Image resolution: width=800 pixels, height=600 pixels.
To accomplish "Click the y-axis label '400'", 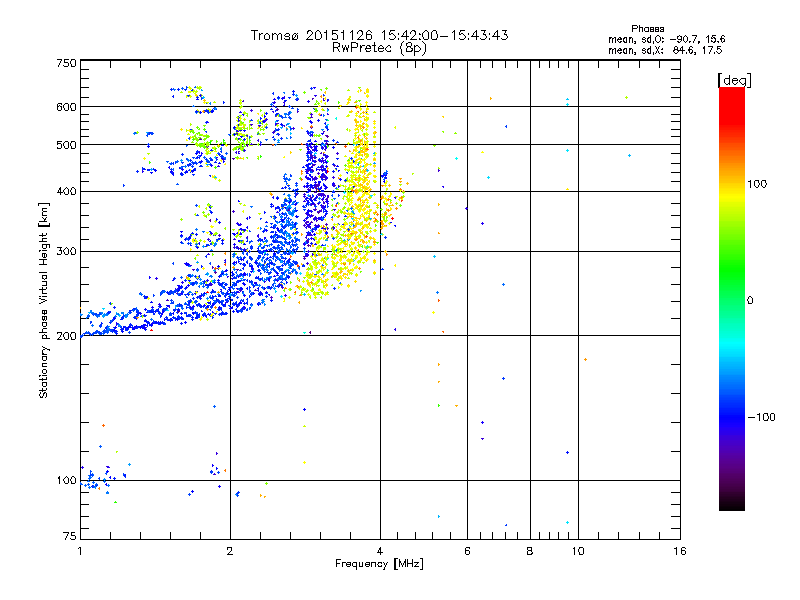I will tap(66, 191).
